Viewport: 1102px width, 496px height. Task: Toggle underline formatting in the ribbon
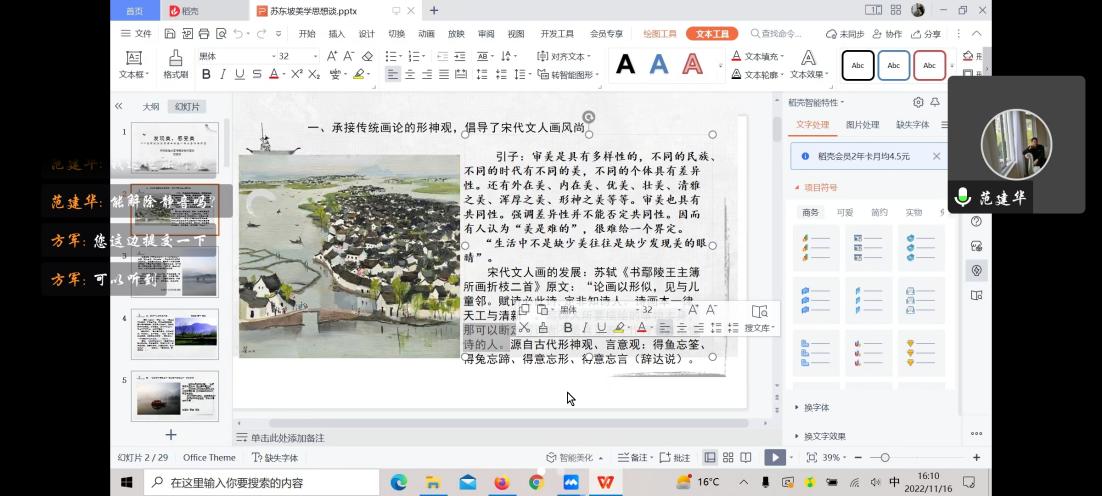(240, 74)
